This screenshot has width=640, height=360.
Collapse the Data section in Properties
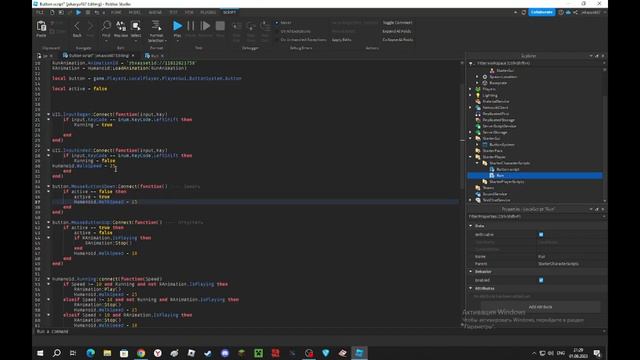[471, 226]
